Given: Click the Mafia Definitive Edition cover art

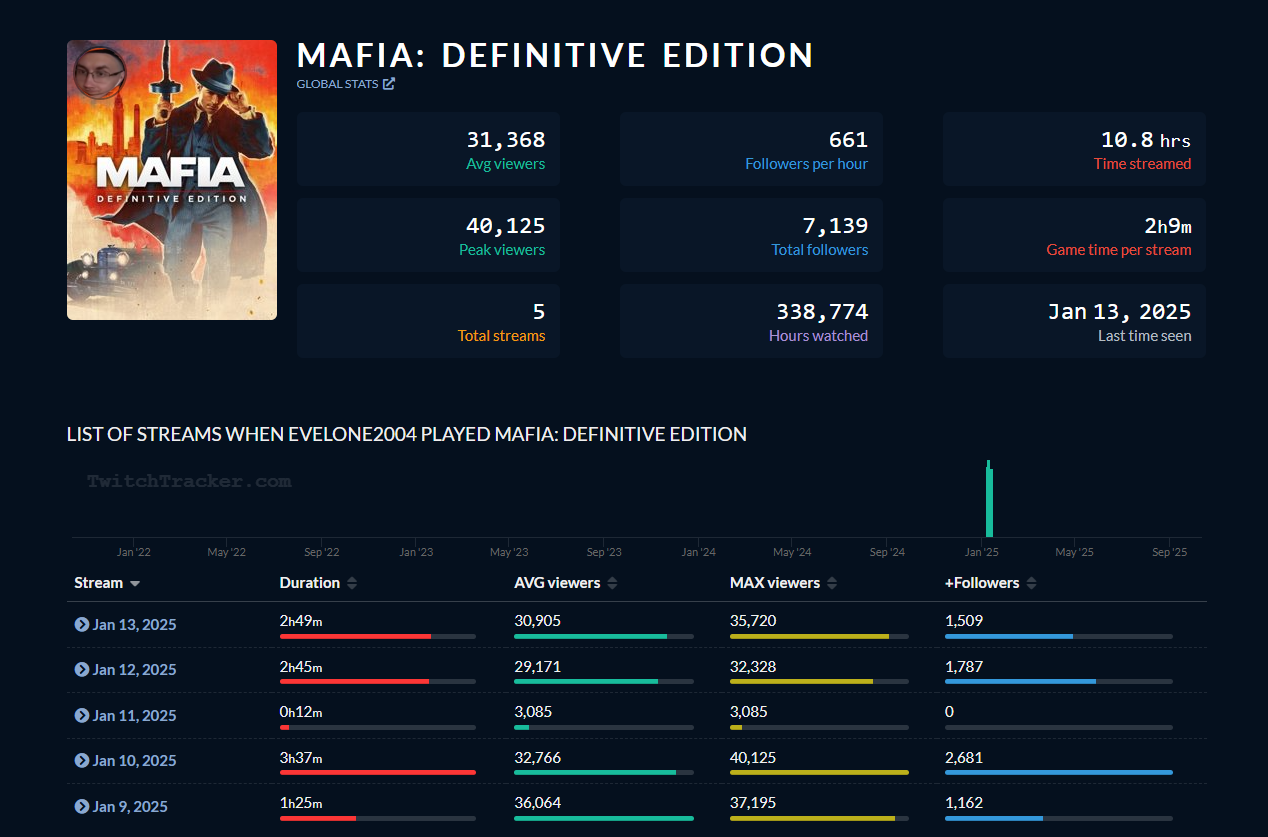Looking at the screenshot, I should (172, 180).
